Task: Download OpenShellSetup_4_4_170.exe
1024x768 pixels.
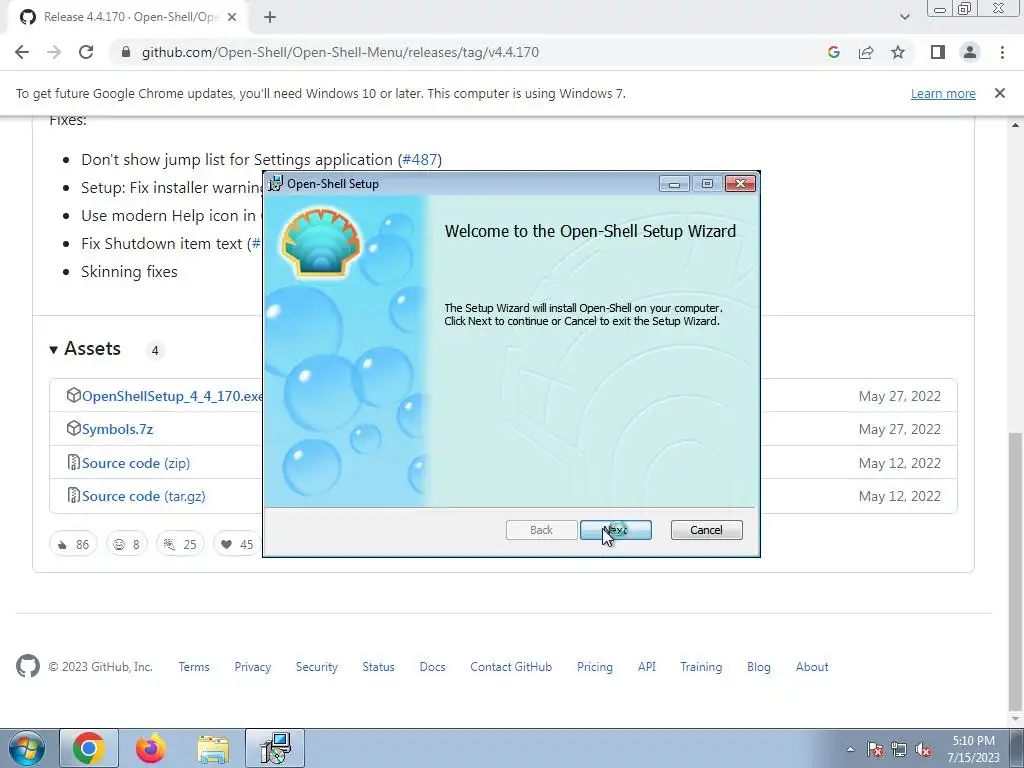Action: click(172, 396)
